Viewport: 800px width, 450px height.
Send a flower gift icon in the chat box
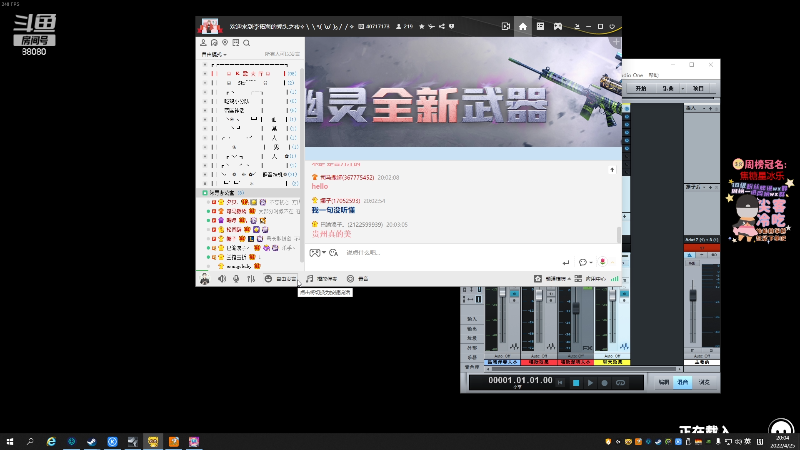(603, 262)
